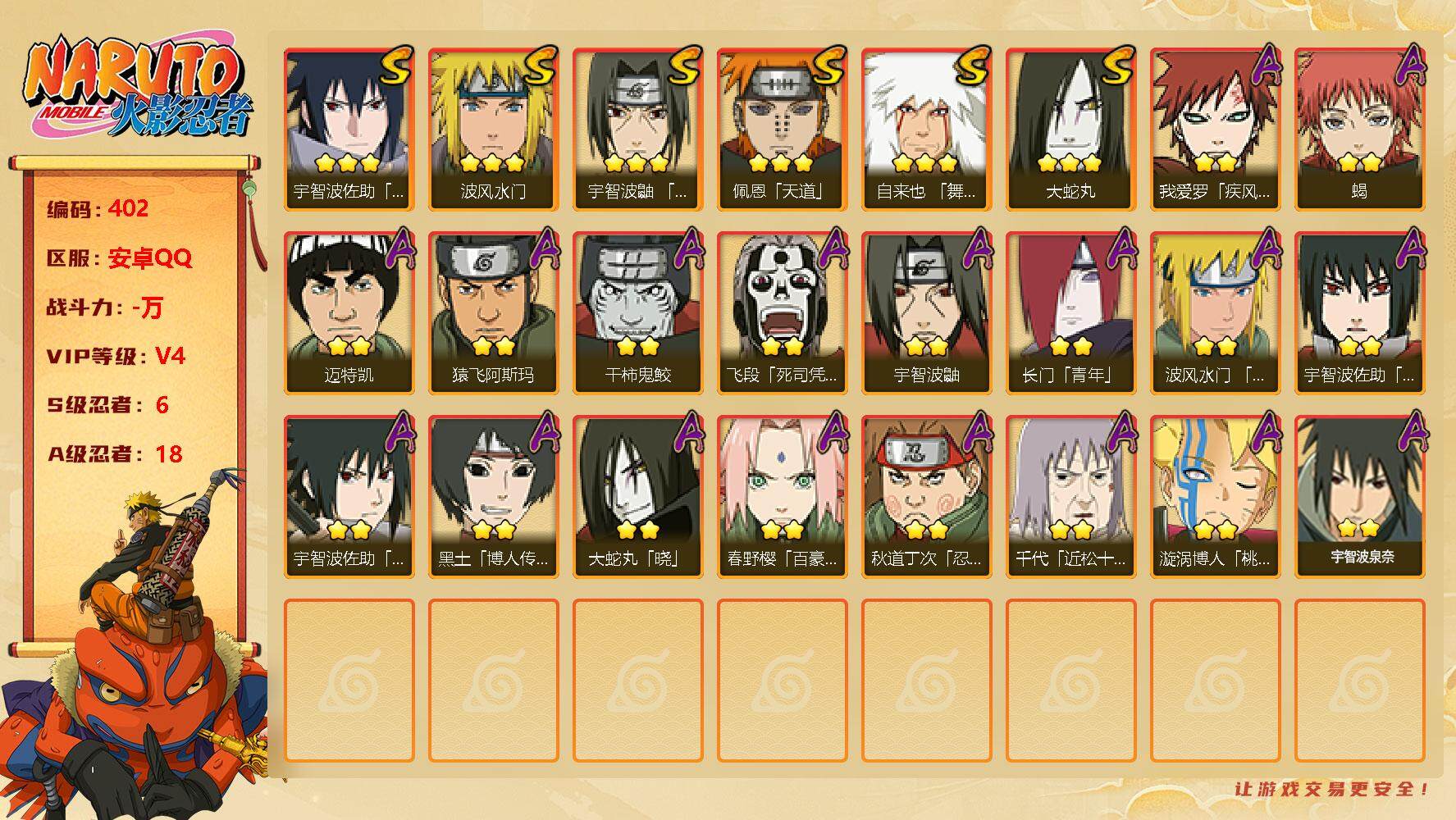Click the 漩涡博人 ninja card
Viewport: 1456px width, 820px height.
1215,496
